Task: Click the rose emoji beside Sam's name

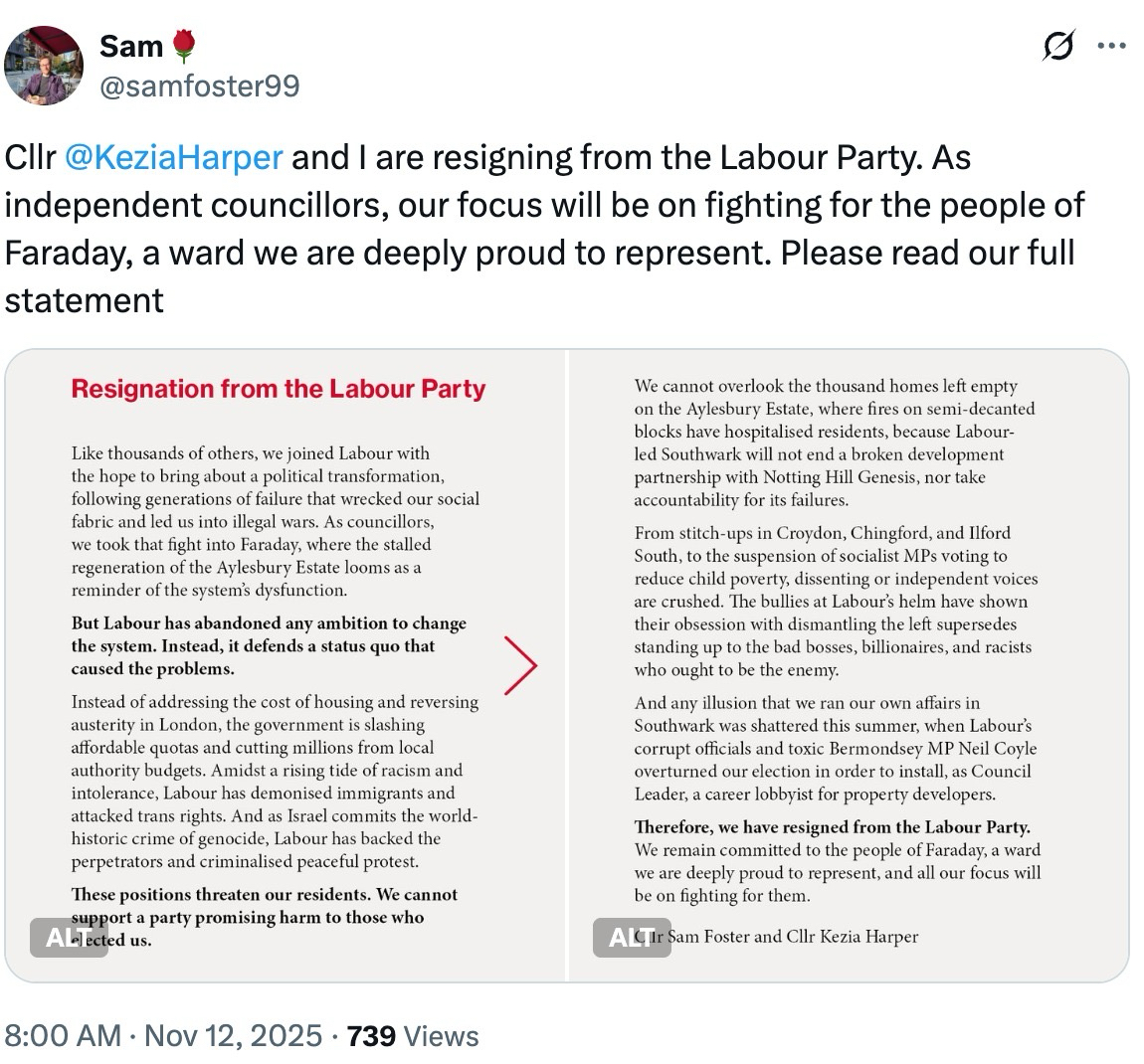Action: pos(184,46)
